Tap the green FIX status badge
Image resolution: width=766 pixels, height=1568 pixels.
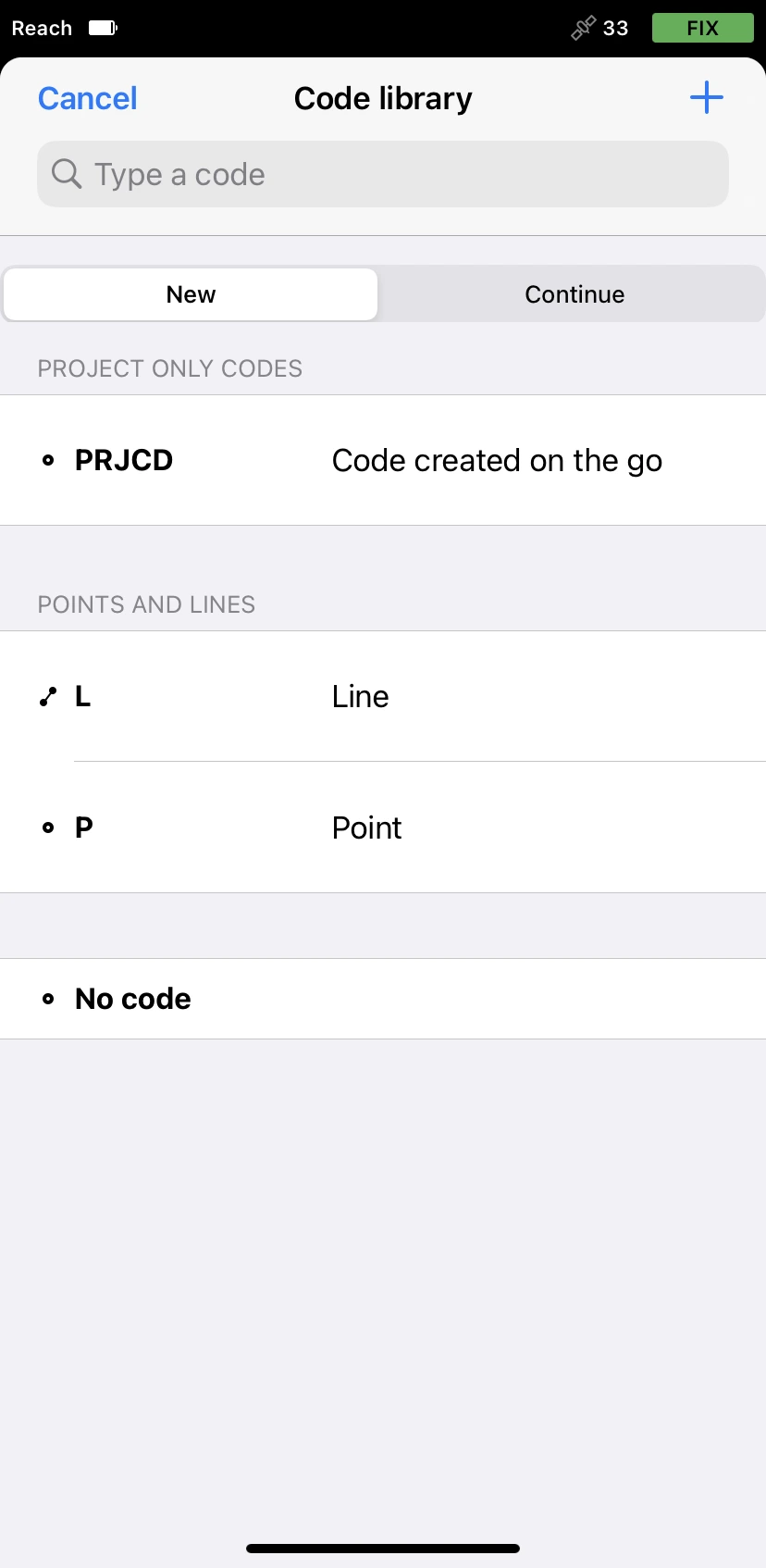point(703,28)
